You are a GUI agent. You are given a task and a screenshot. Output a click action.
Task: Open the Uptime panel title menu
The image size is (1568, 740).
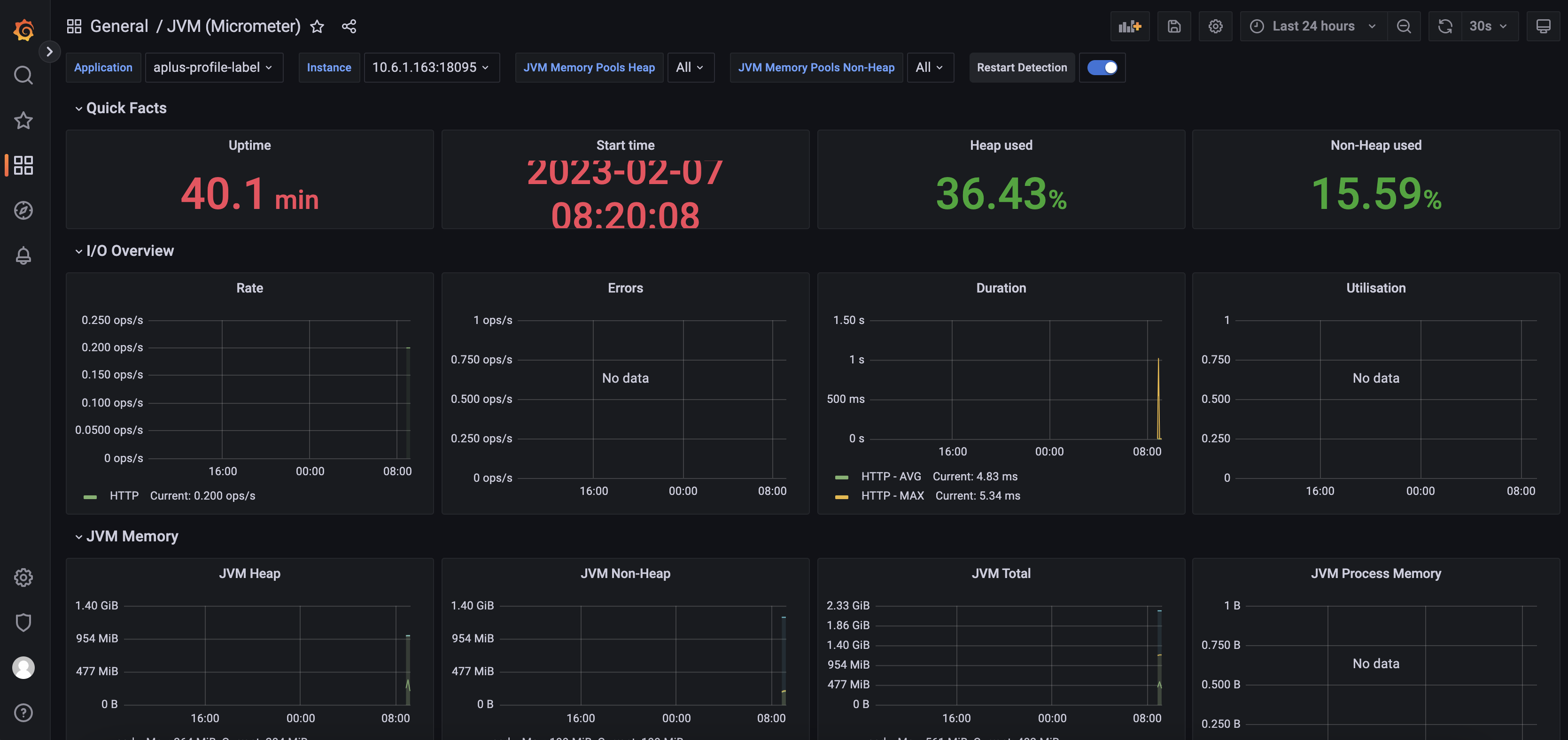(249, 146)
